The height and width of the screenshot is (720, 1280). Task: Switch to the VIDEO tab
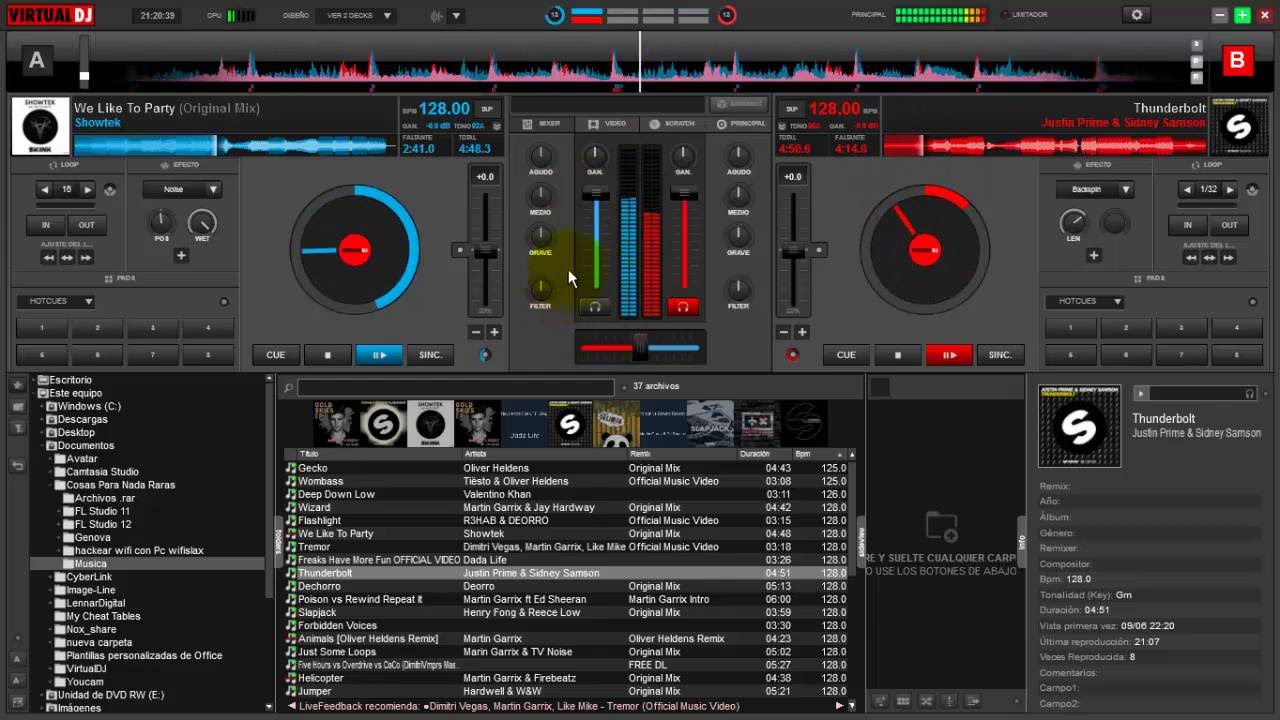(608, 123)
